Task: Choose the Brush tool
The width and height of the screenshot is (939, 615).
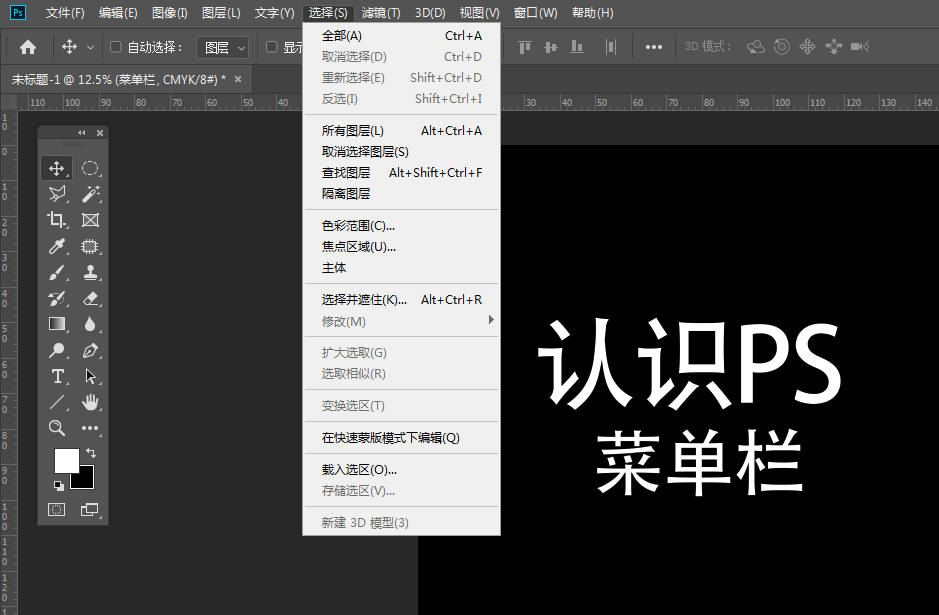Action: (57, 271)
